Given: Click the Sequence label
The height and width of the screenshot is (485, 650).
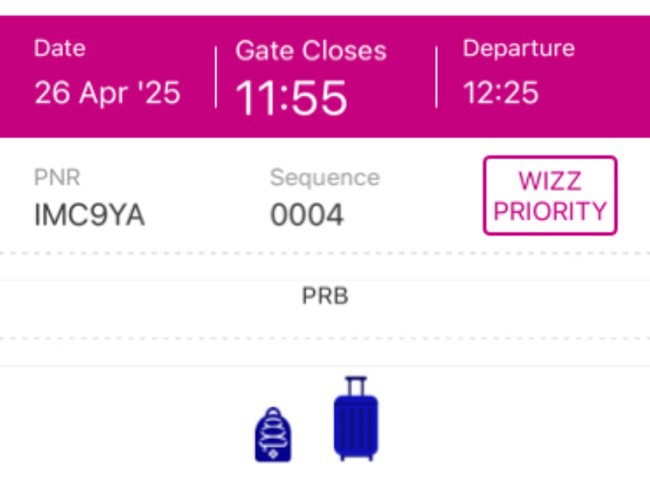Looking at the screenshot, I should coord(324,178).
